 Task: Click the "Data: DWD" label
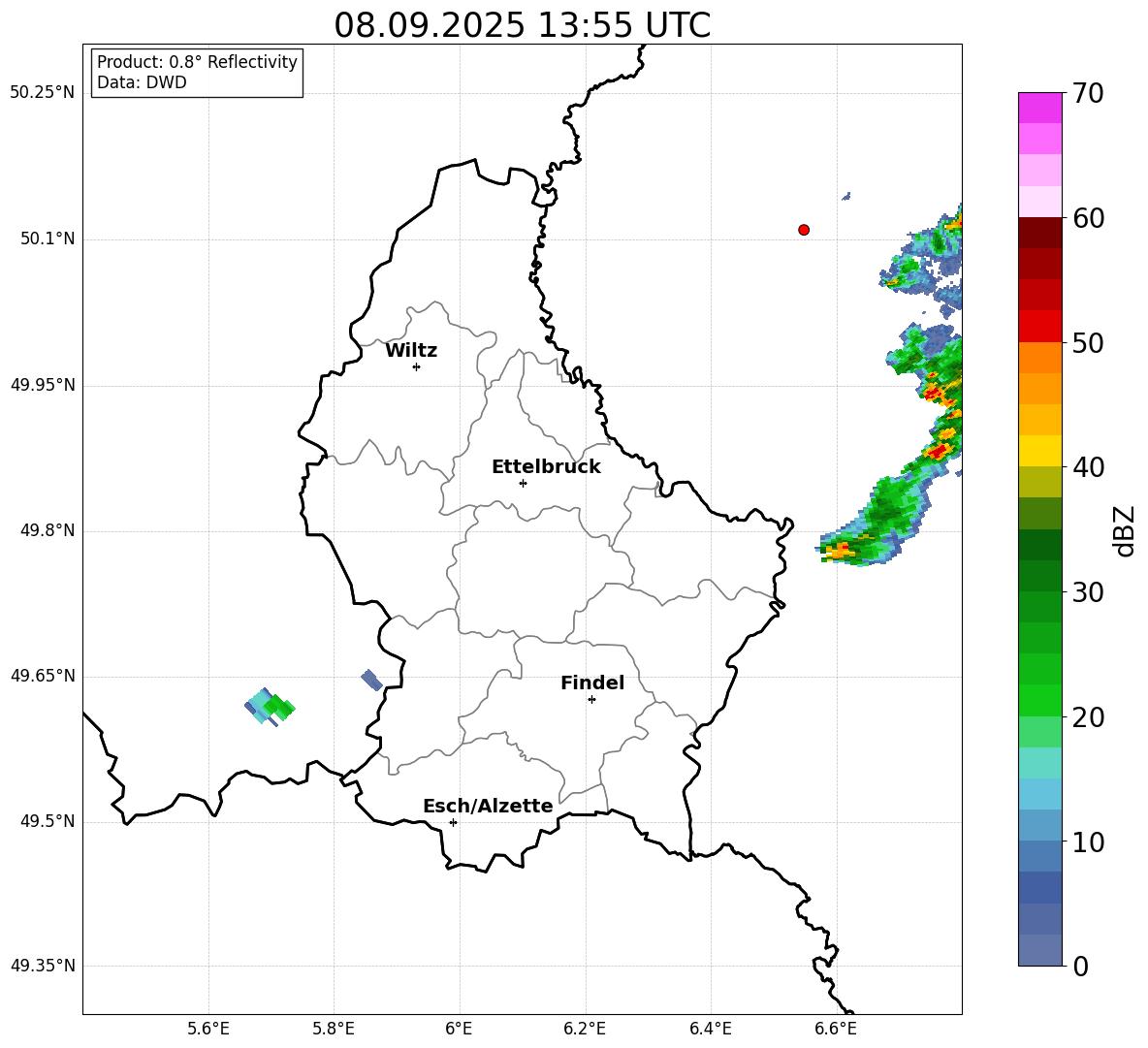coord(142,82)
